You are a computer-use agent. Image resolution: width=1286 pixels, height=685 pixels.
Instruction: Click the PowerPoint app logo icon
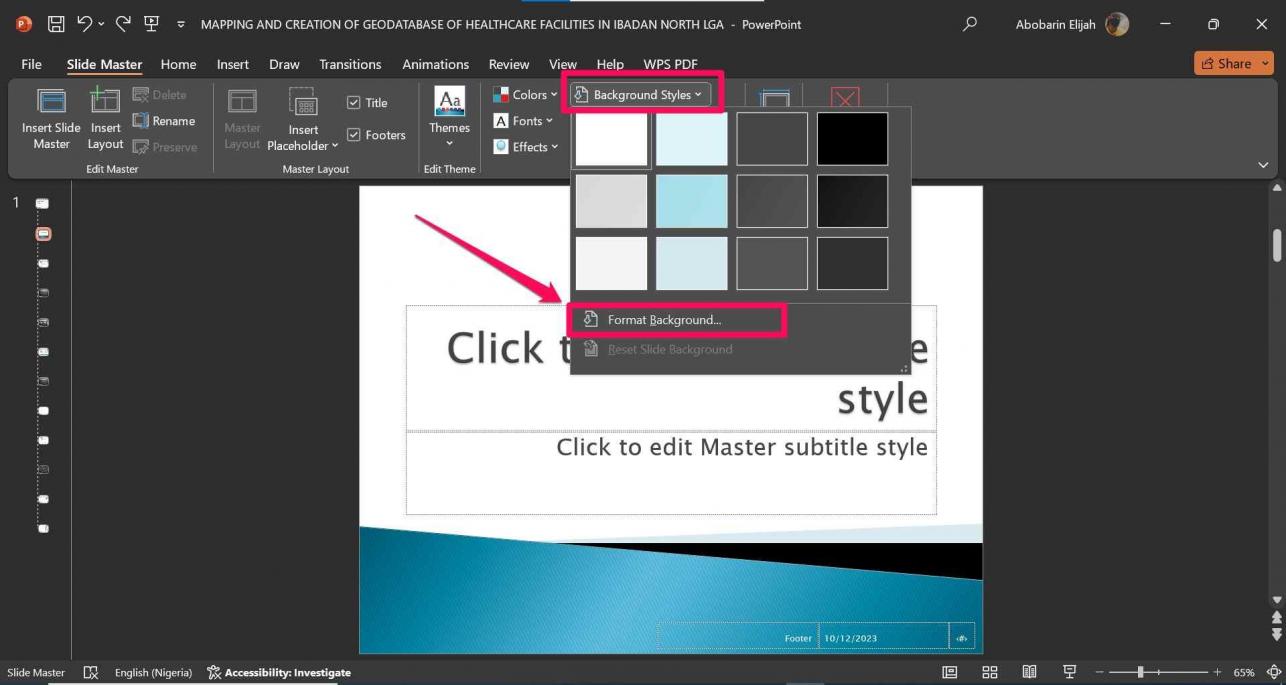point(24,24)
